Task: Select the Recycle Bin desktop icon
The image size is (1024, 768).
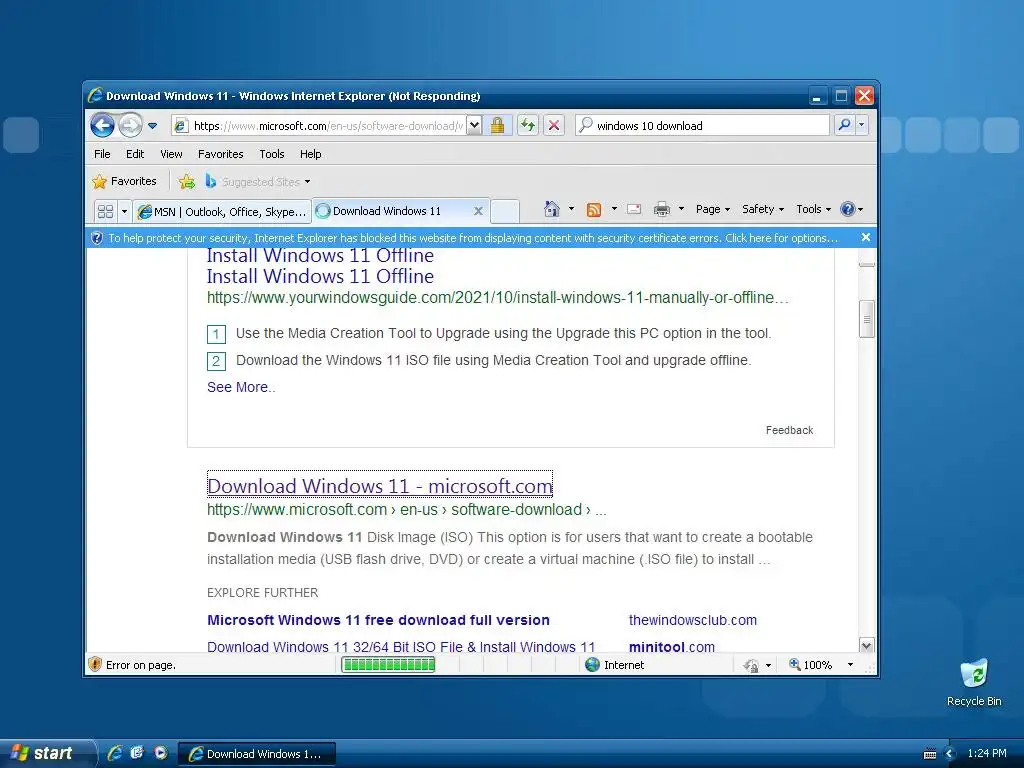Action: tap(974, 682)
